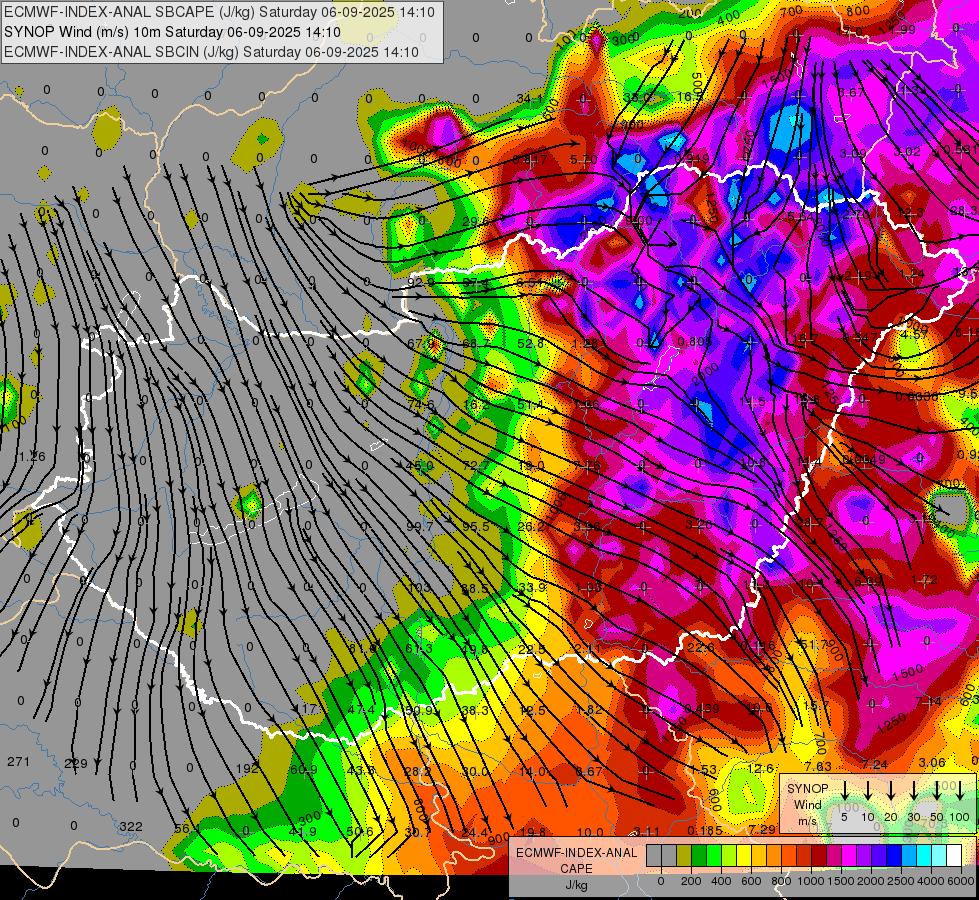Click the '8.67' value on the map
Image resolution: width=979 pixels, height=900 pixels.
coord(589,771)
